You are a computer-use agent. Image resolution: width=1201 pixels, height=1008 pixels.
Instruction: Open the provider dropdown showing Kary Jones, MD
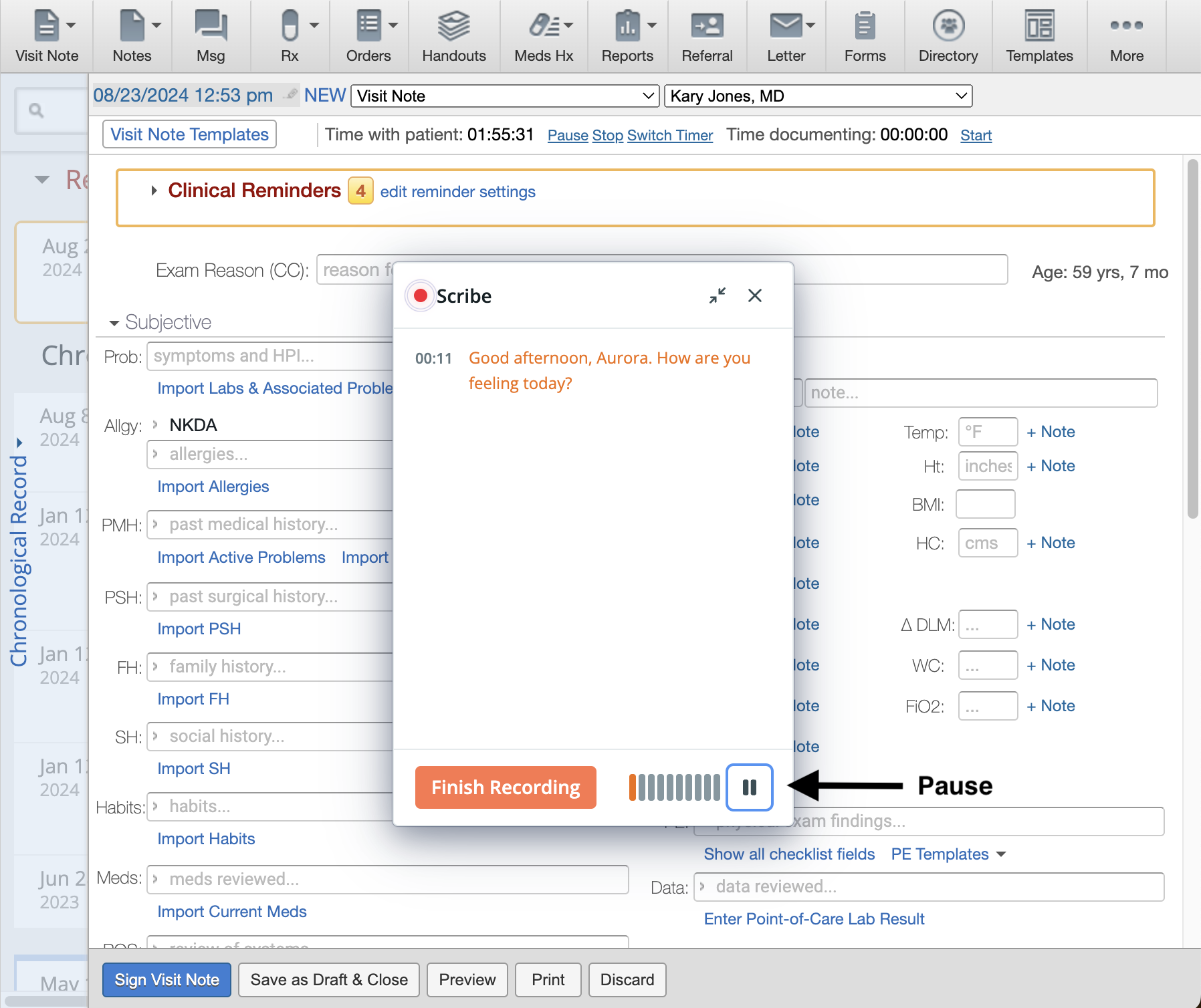(x=818, y=96)
